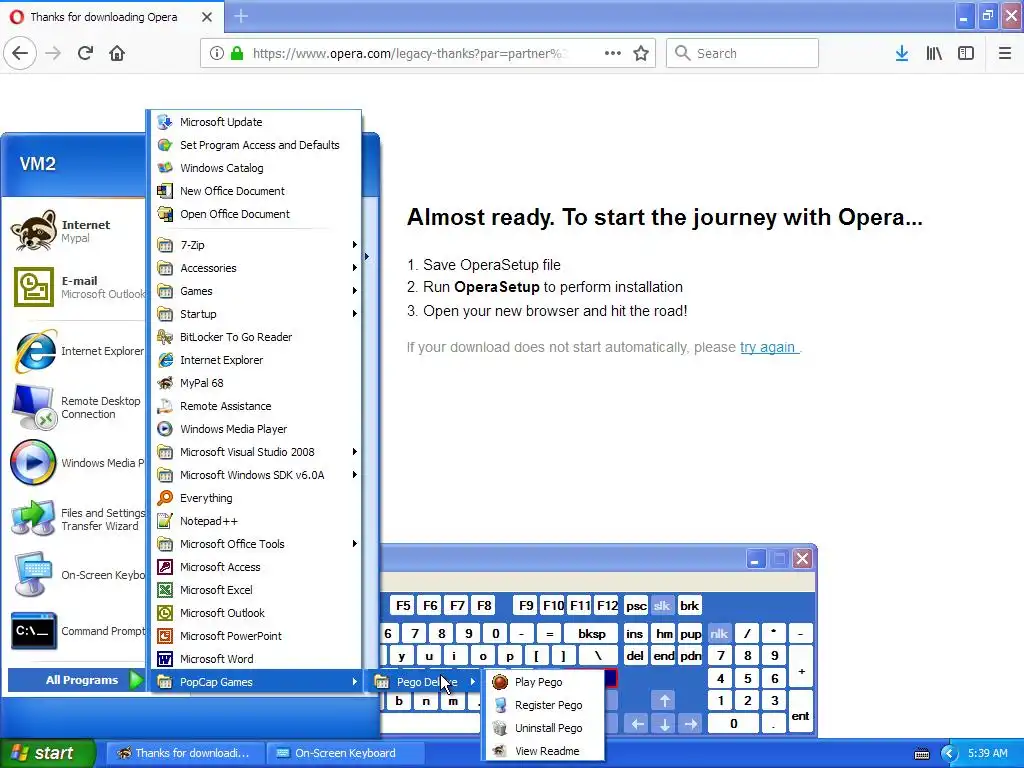
Task: Click the F12 key on On-Screen Keyboard
Action: (607, 605)
